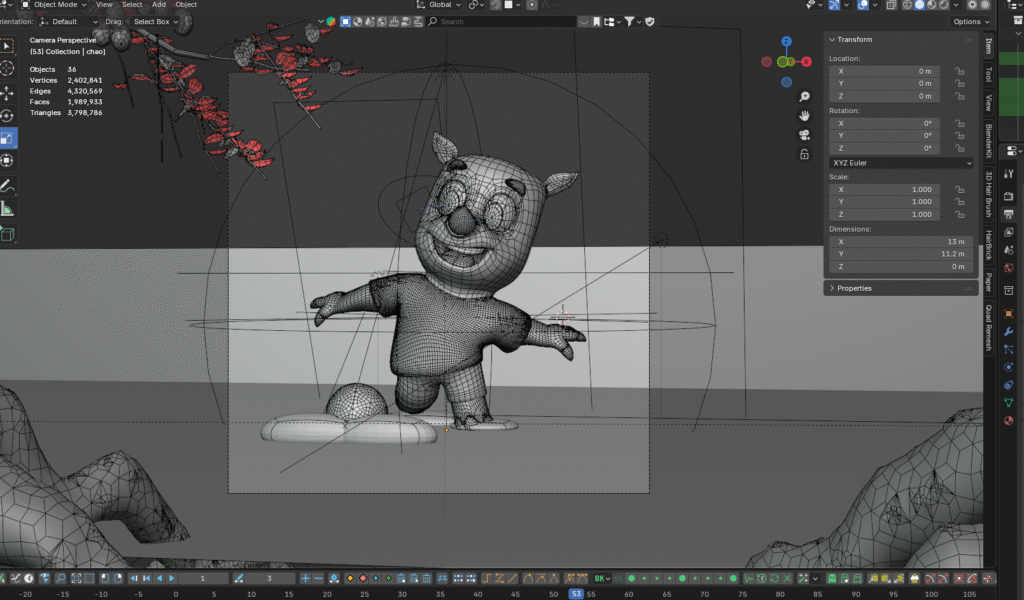
Task: Click the zoom magnifier icon in viewport
Action: 804,97
